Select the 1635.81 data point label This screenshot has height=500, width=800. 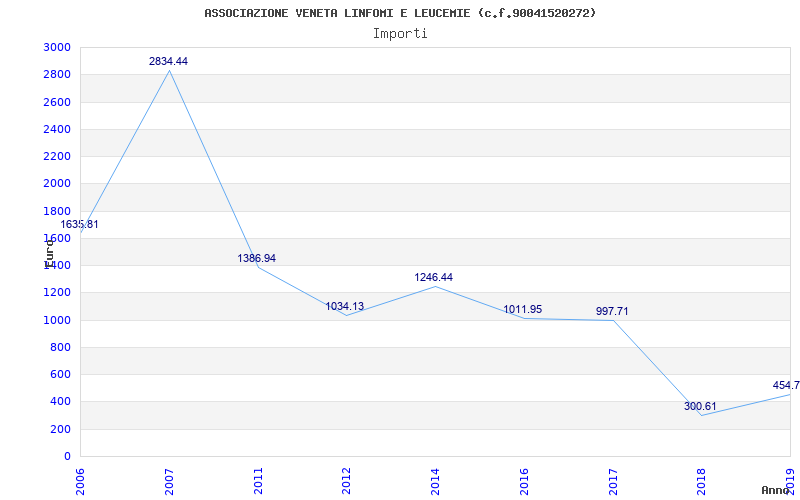click(79, 225)
